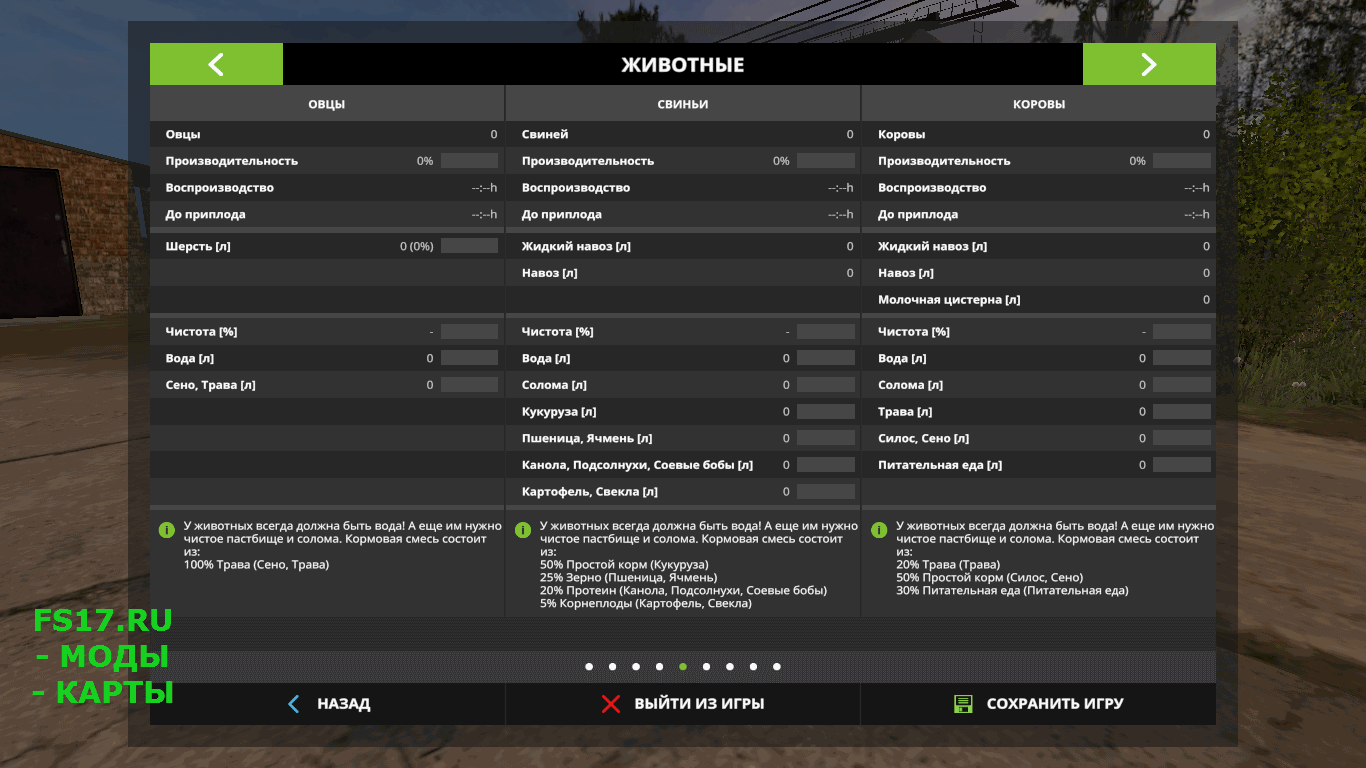The image size is (1366, 768).
Task: Click the КОРОВЫ column header
Action: [x=1039, y=104]
